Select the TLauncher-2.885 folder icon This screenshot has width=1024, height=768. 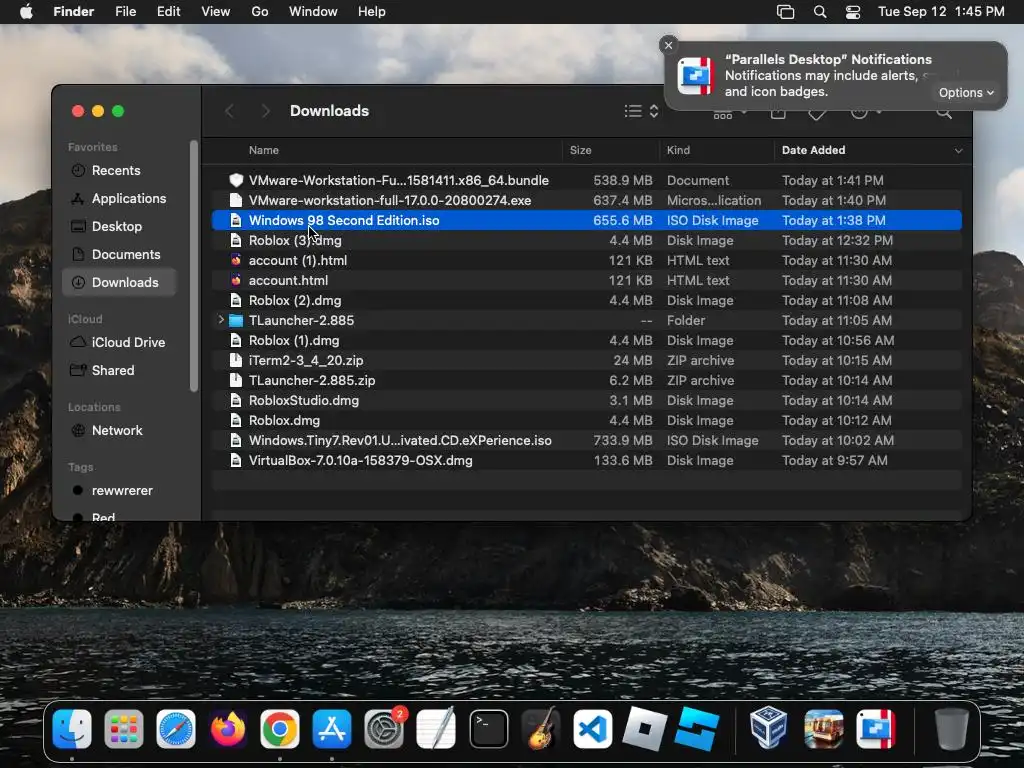pyautogui.click(x=236, y=321)
